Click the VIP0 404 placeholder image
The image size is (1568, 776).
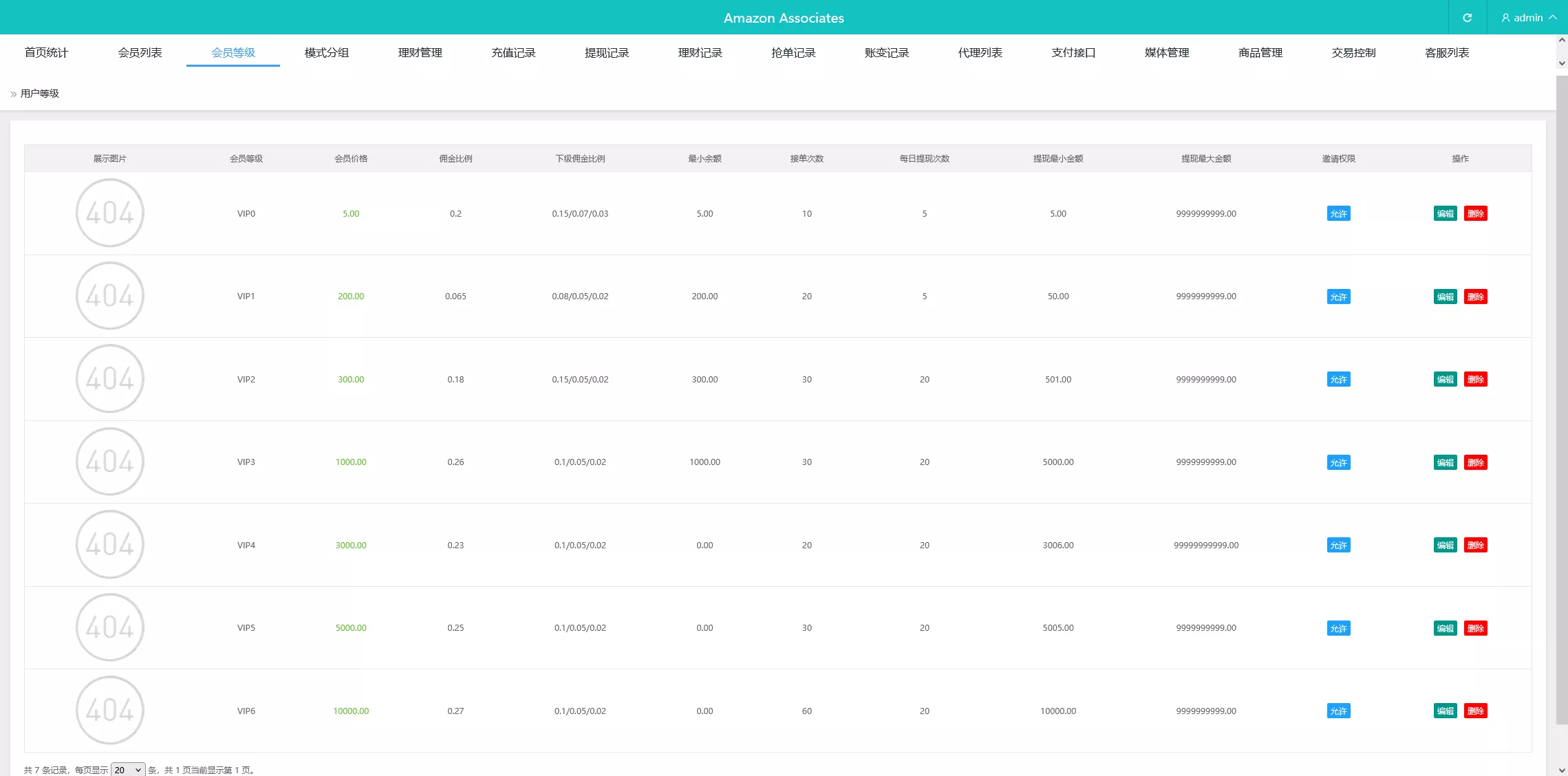point(110,213)
